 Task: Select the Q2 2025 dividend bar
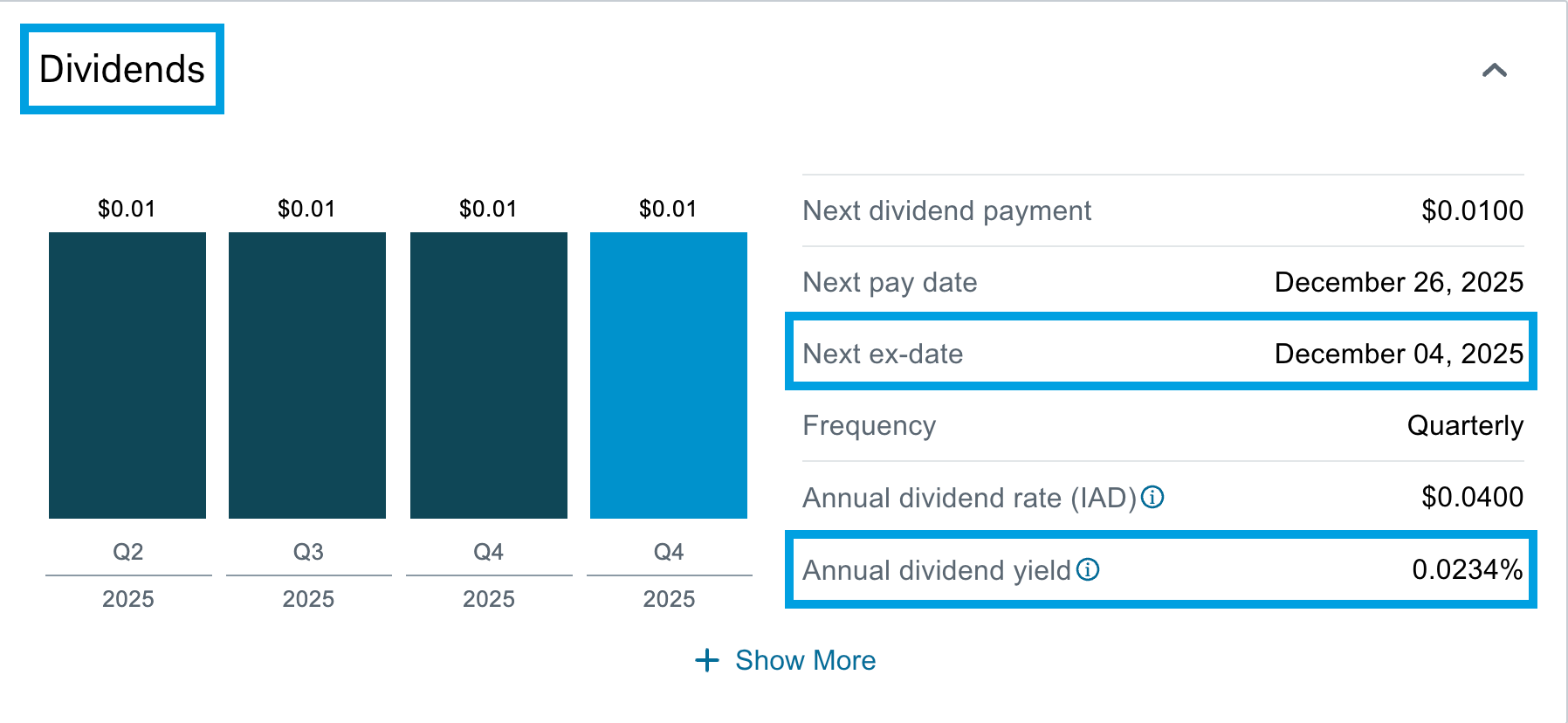coord(127,375)
